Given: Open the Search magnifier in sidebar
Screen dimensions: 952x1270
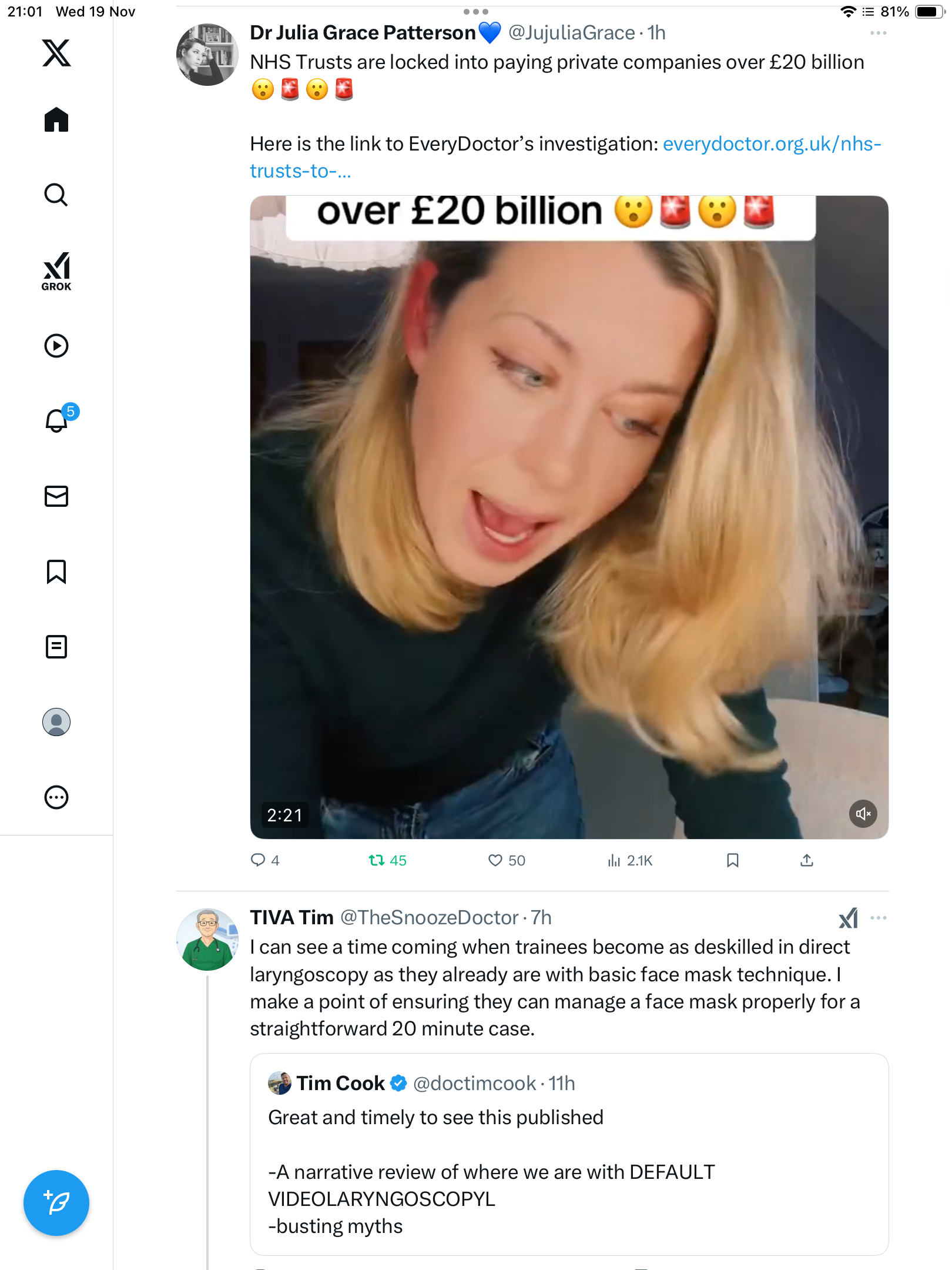Looking at the screenshot, I should pos(56,195).
